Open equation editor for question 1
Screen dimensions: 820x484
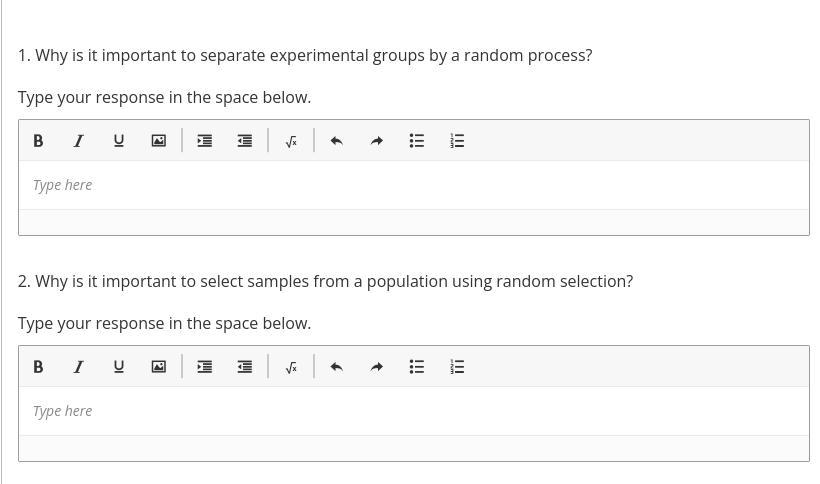tap(291, 141)
